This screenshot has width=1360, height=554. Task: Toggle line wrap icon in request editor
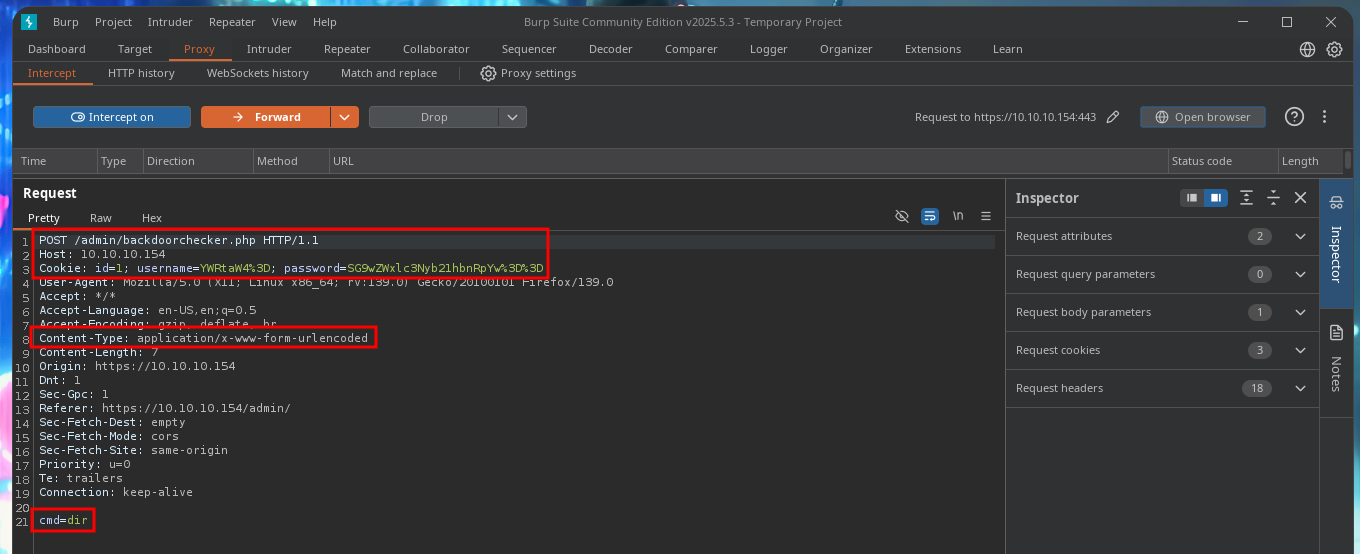[x=929, y=216]
